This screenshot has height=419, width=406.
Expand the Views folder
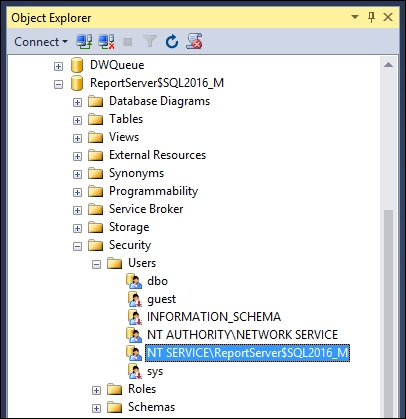77,138
